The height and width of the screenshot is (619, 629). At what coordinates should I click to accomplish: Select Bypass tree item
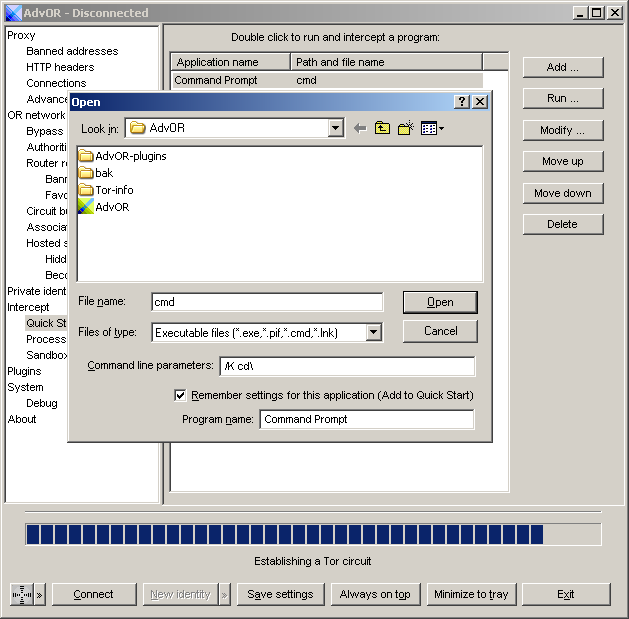pos(45,131)
